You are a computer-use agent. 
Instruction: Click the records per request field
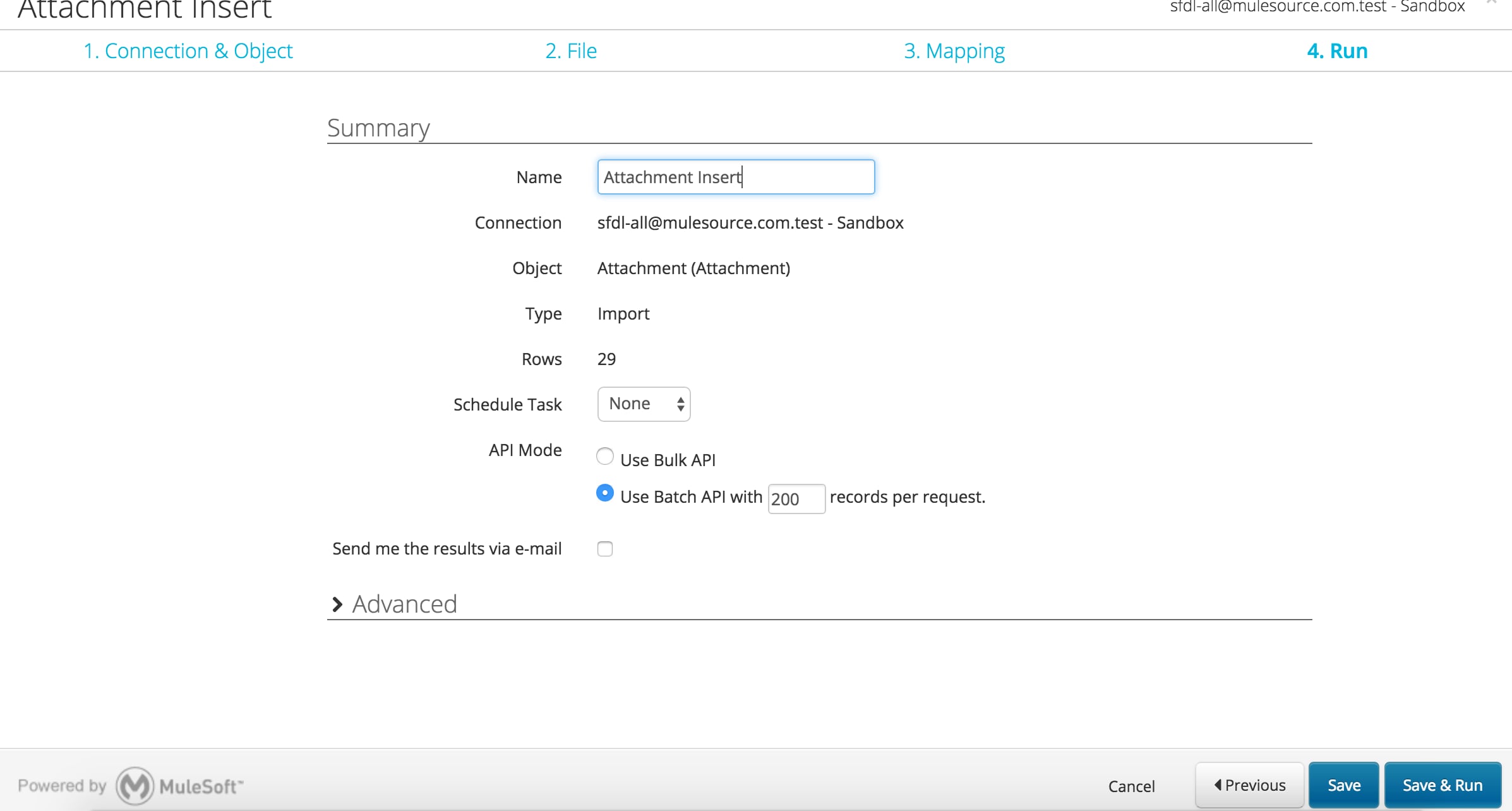tap(796, 499)
